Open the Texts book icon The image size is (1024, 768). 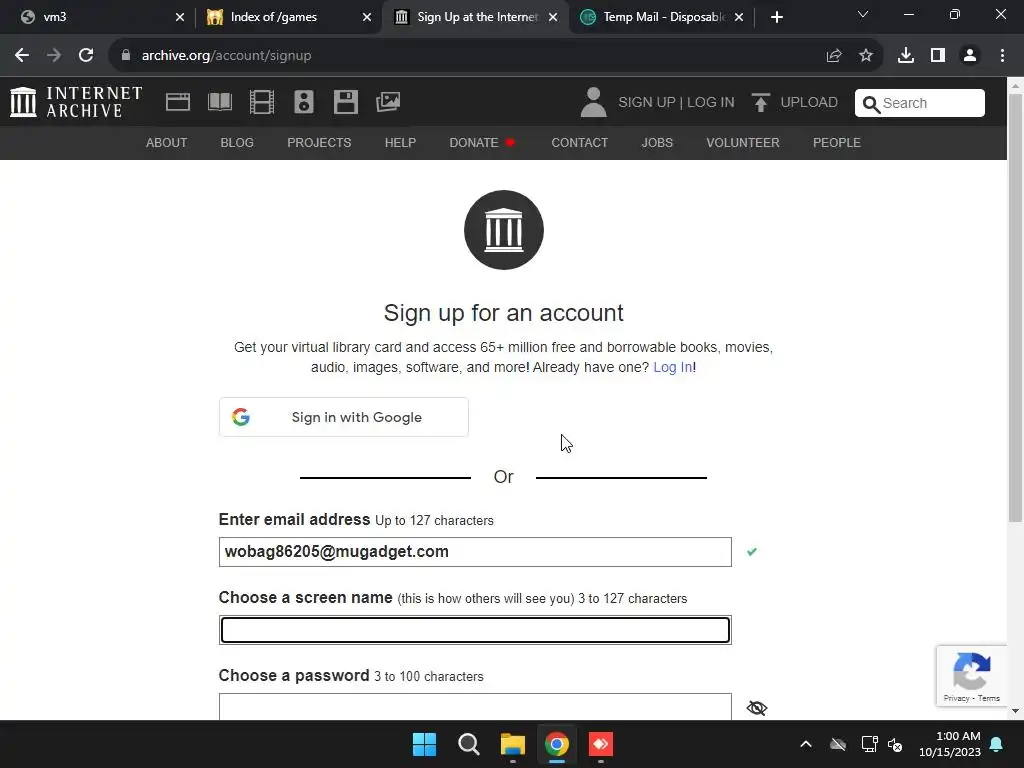click(219, 102)
